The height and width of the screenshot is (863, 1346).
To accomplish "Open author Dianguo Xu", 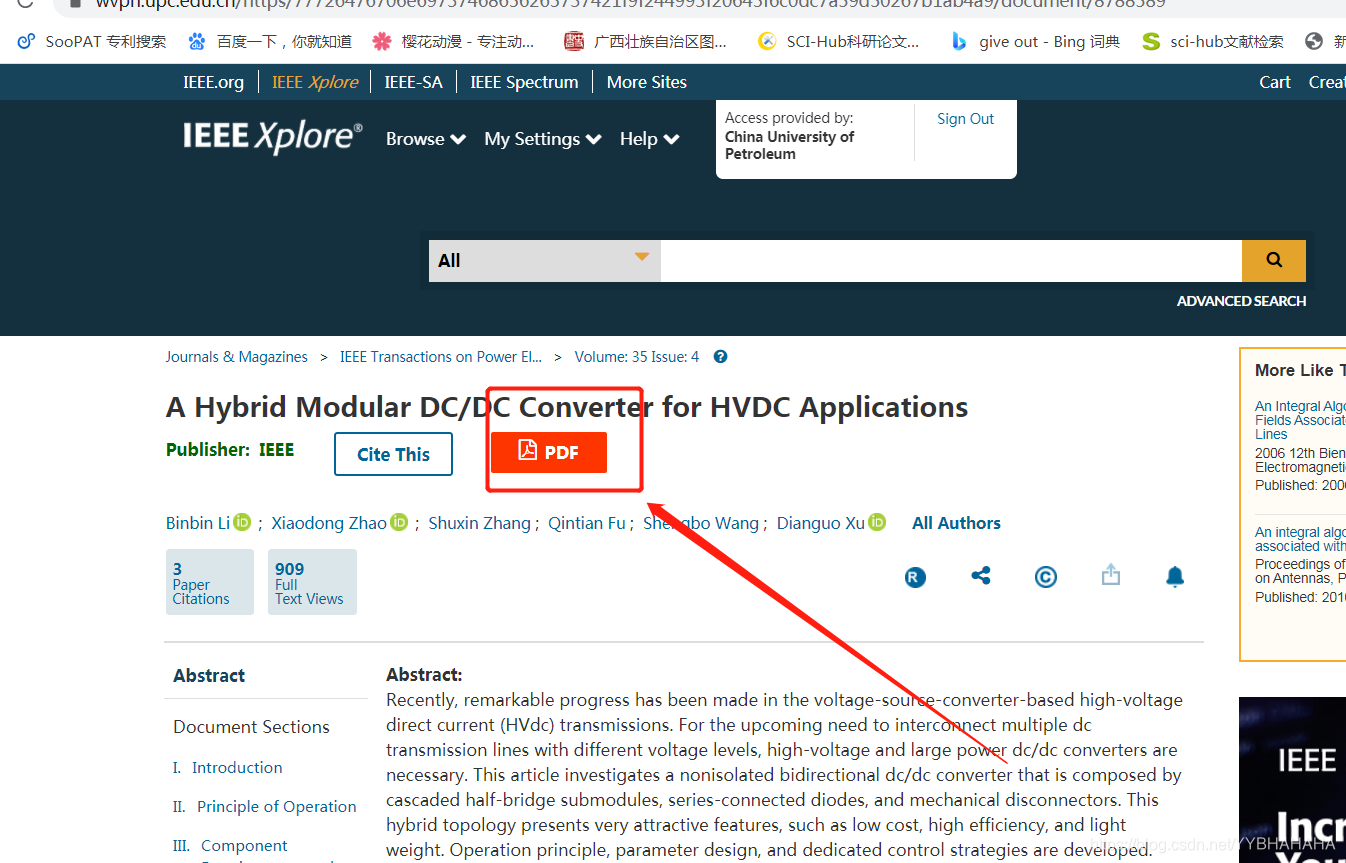I will point(821,523).
